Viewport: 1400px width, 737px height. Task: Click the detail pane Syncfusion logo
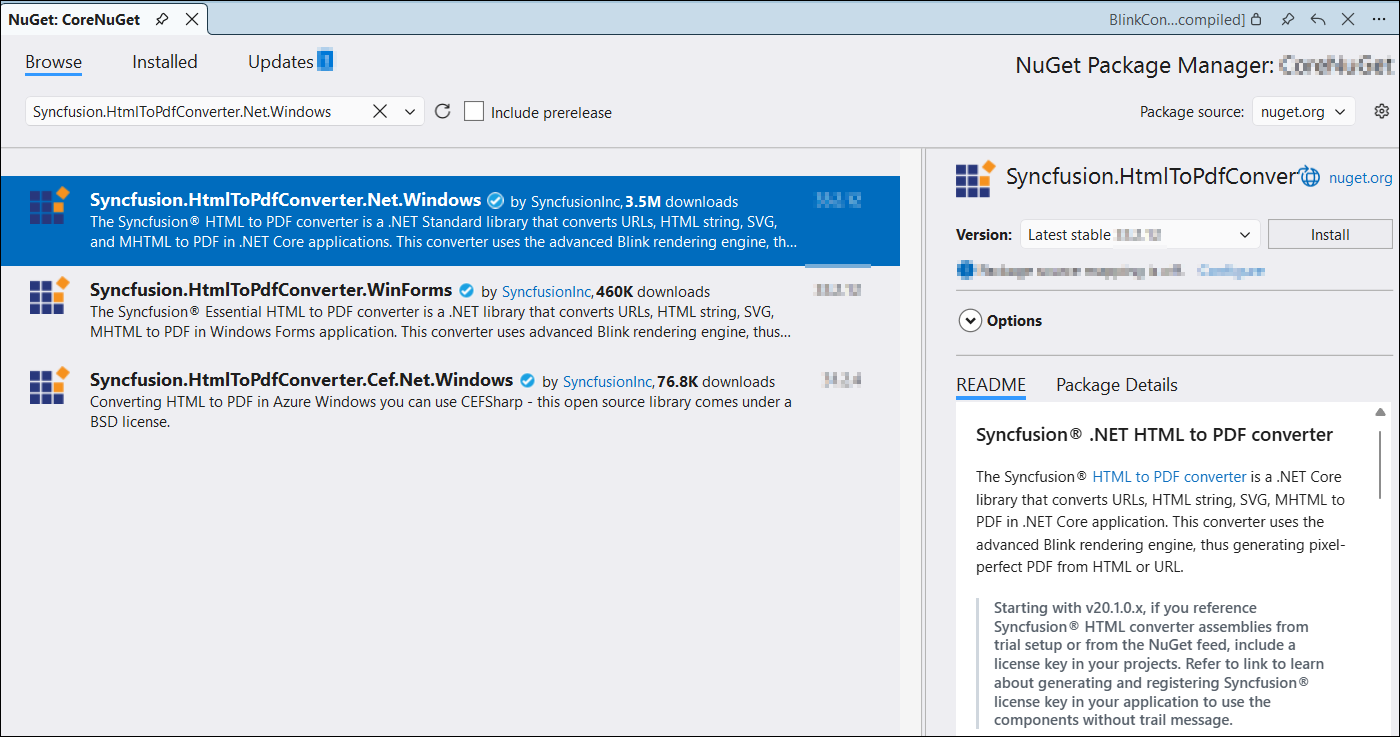pyautogui.click(x=976, y=178)
